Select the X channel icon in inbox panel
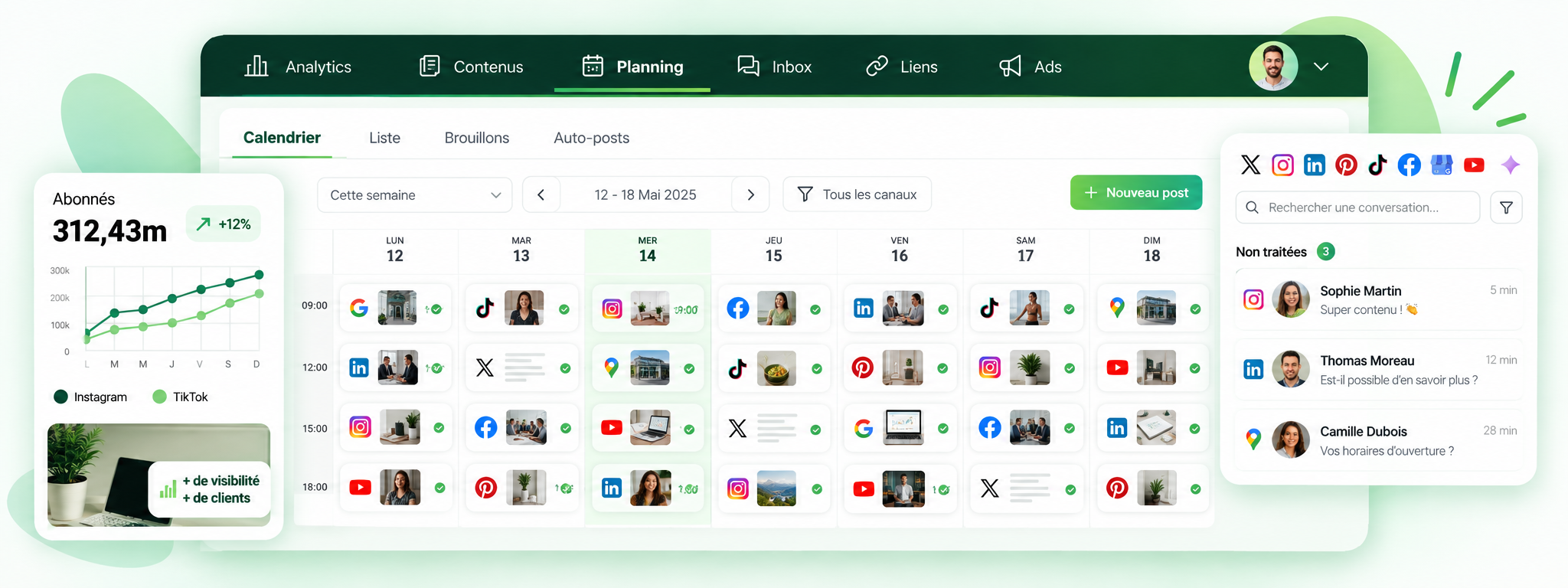Screen dimensions: 1568x588 click(1250, 165)
